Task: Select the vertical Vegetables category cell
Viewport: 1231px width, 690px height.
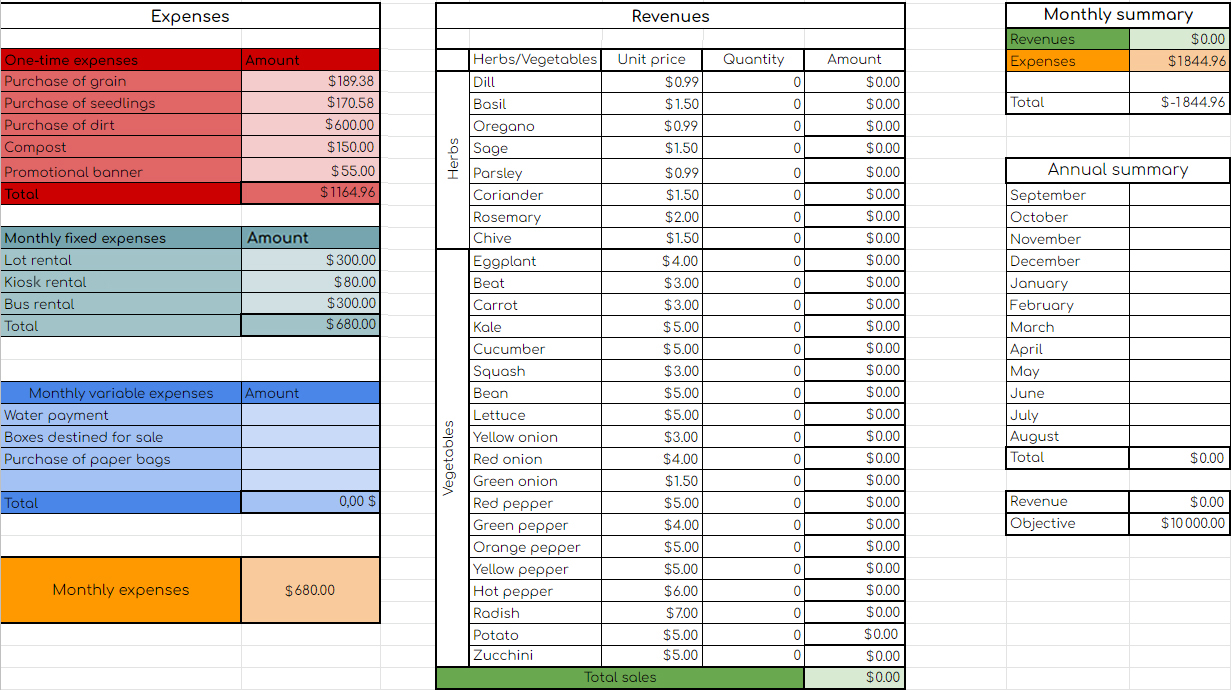Action: 449,457
